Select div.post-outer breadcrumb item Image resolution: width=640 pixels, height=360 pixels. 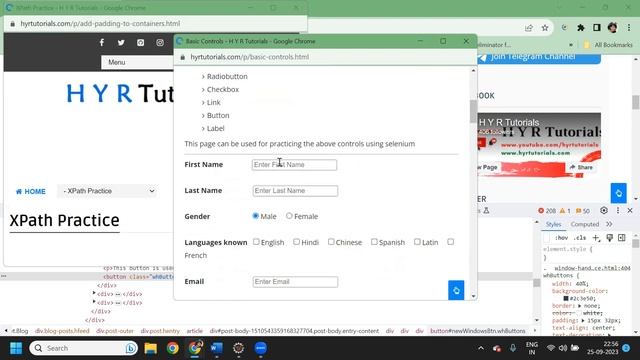click(x=115, y=331)
